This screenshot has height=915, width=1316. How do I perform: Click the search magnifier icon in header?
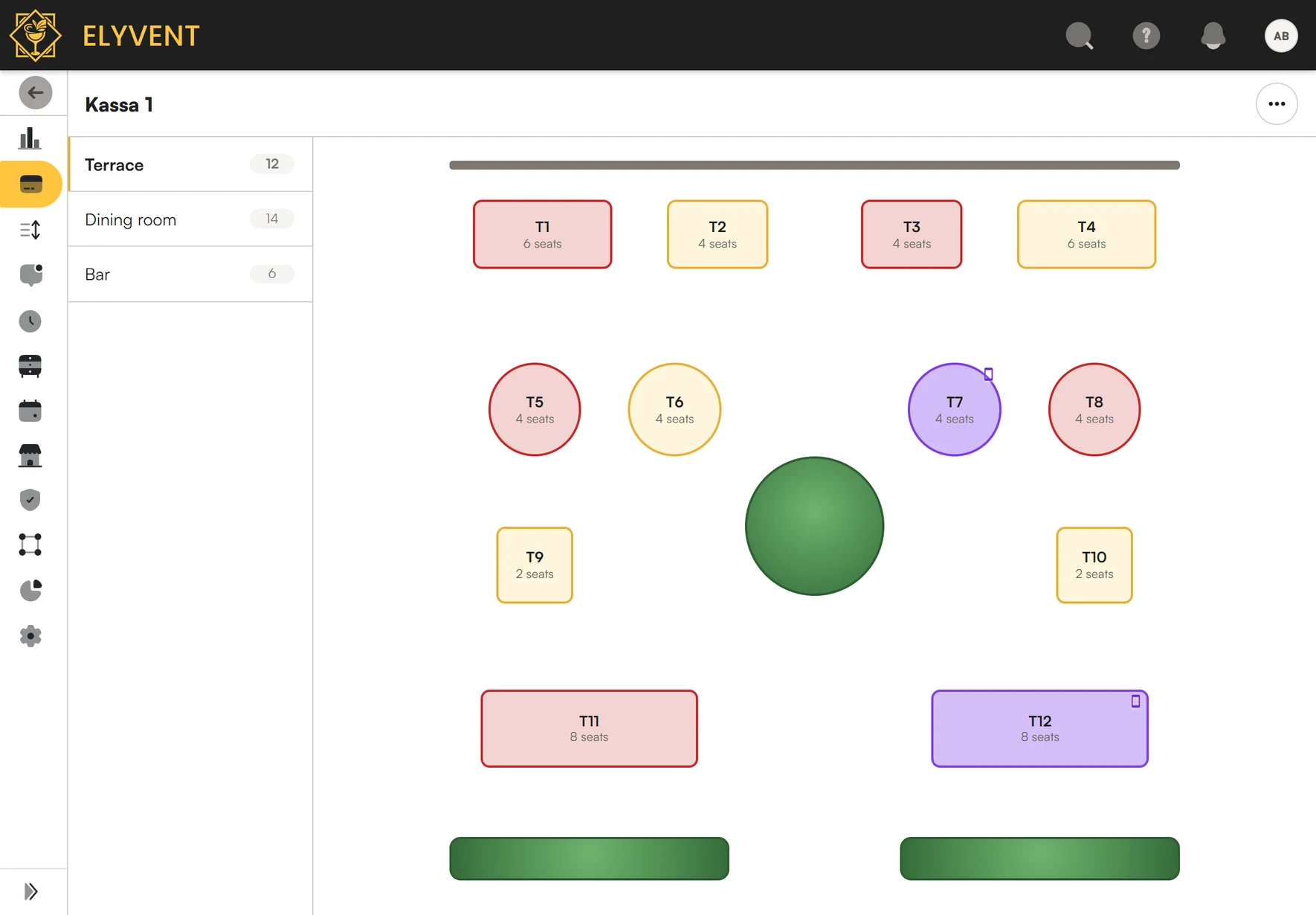click(1080, 36)
